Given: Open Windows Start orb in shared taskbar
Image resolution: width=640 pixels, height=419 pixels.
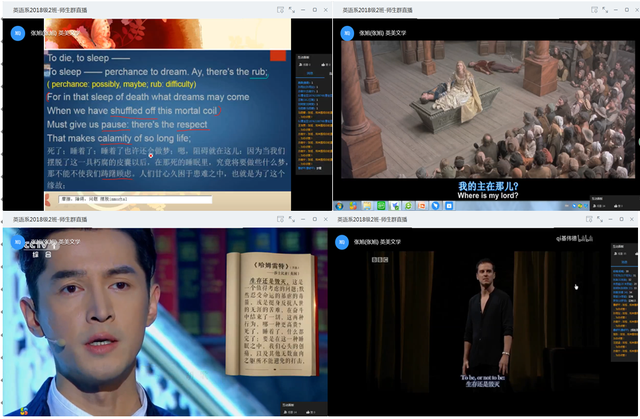Looking at the screenshot, I should (x=339, y=206).
